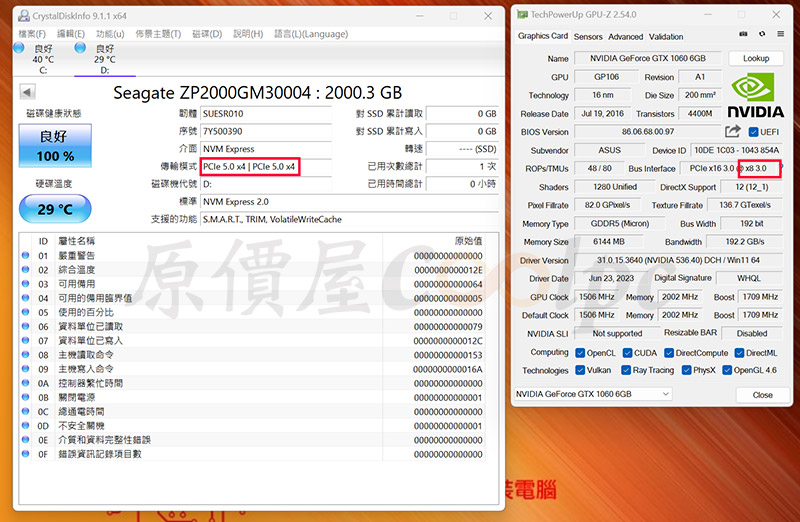Open the 功能(u) menu
This screenshot has height=522, width=800.
110,34
